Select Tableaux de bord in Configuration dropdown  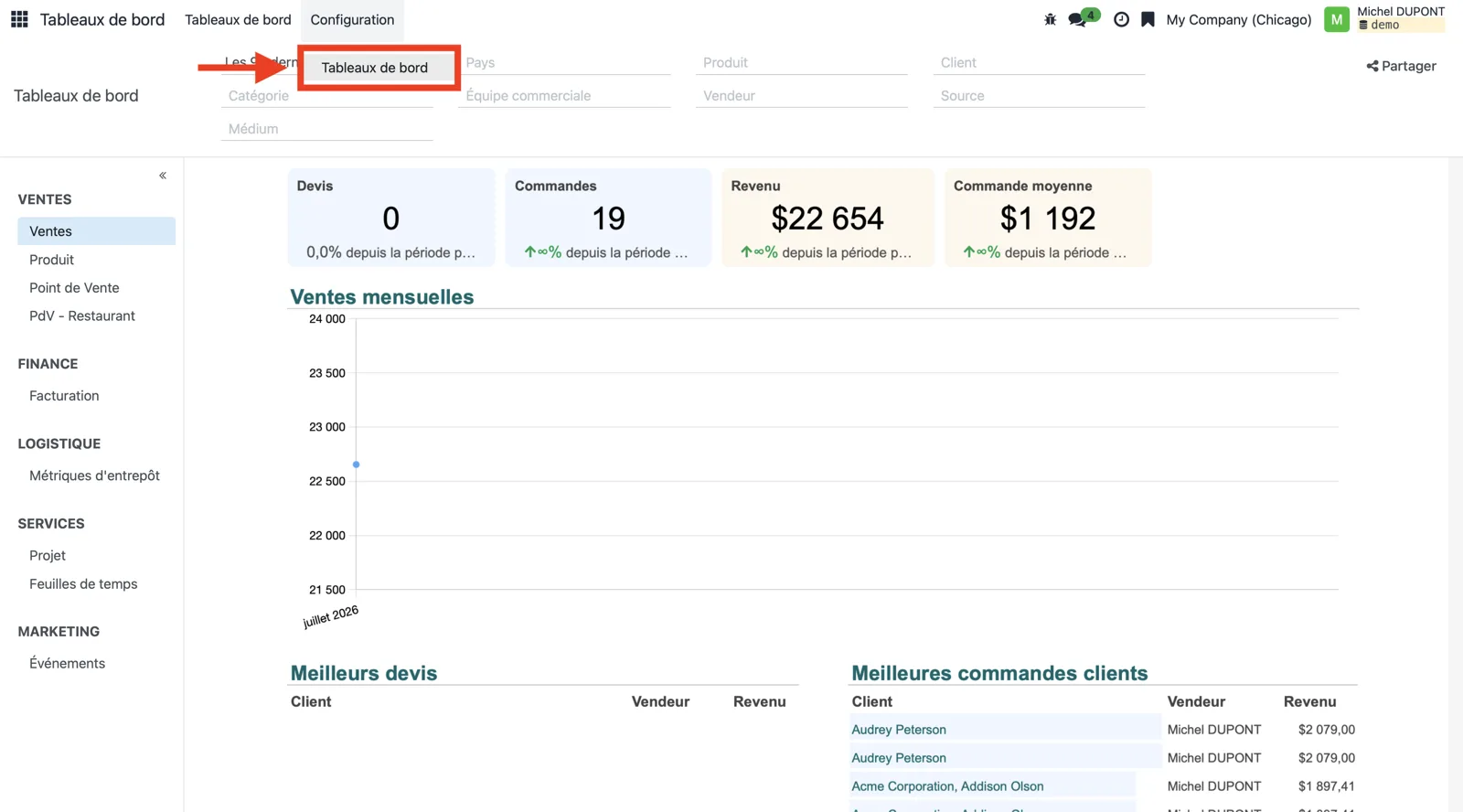tap(379, 68)
